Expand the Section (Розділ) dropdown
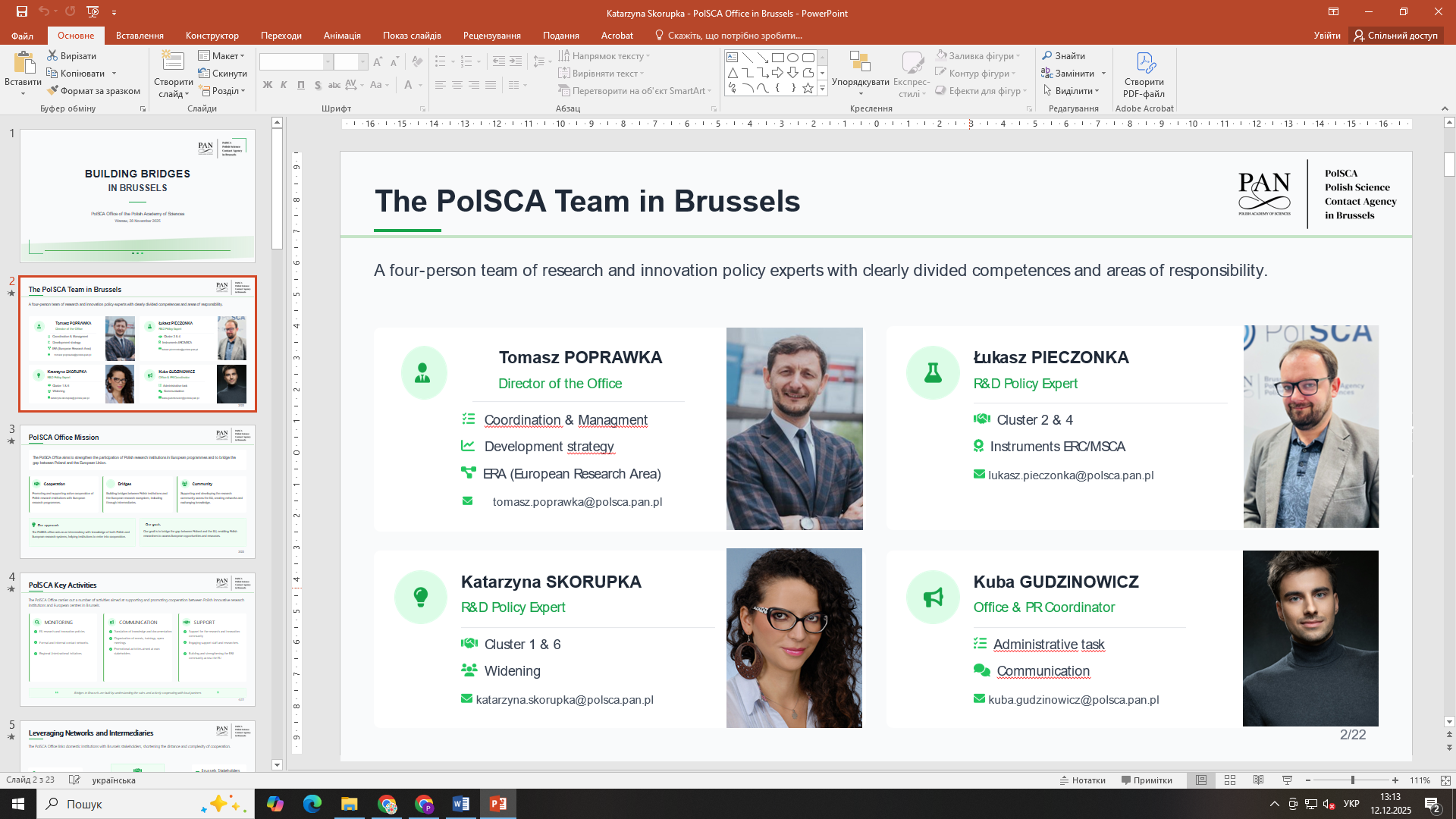 tap(223, 90)
